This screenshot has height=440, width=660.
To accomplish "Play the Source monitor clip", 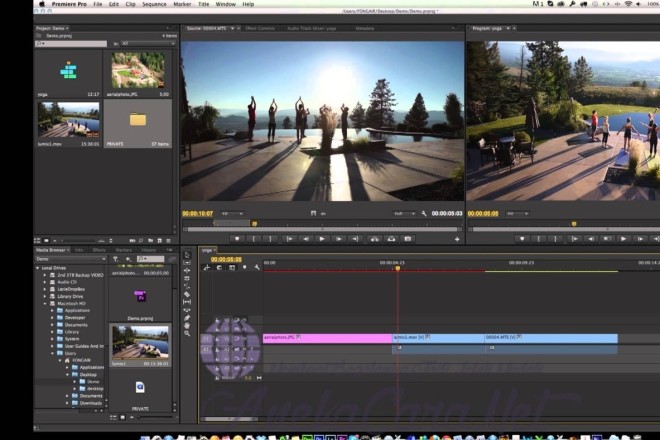I will (x=322, y=239).
